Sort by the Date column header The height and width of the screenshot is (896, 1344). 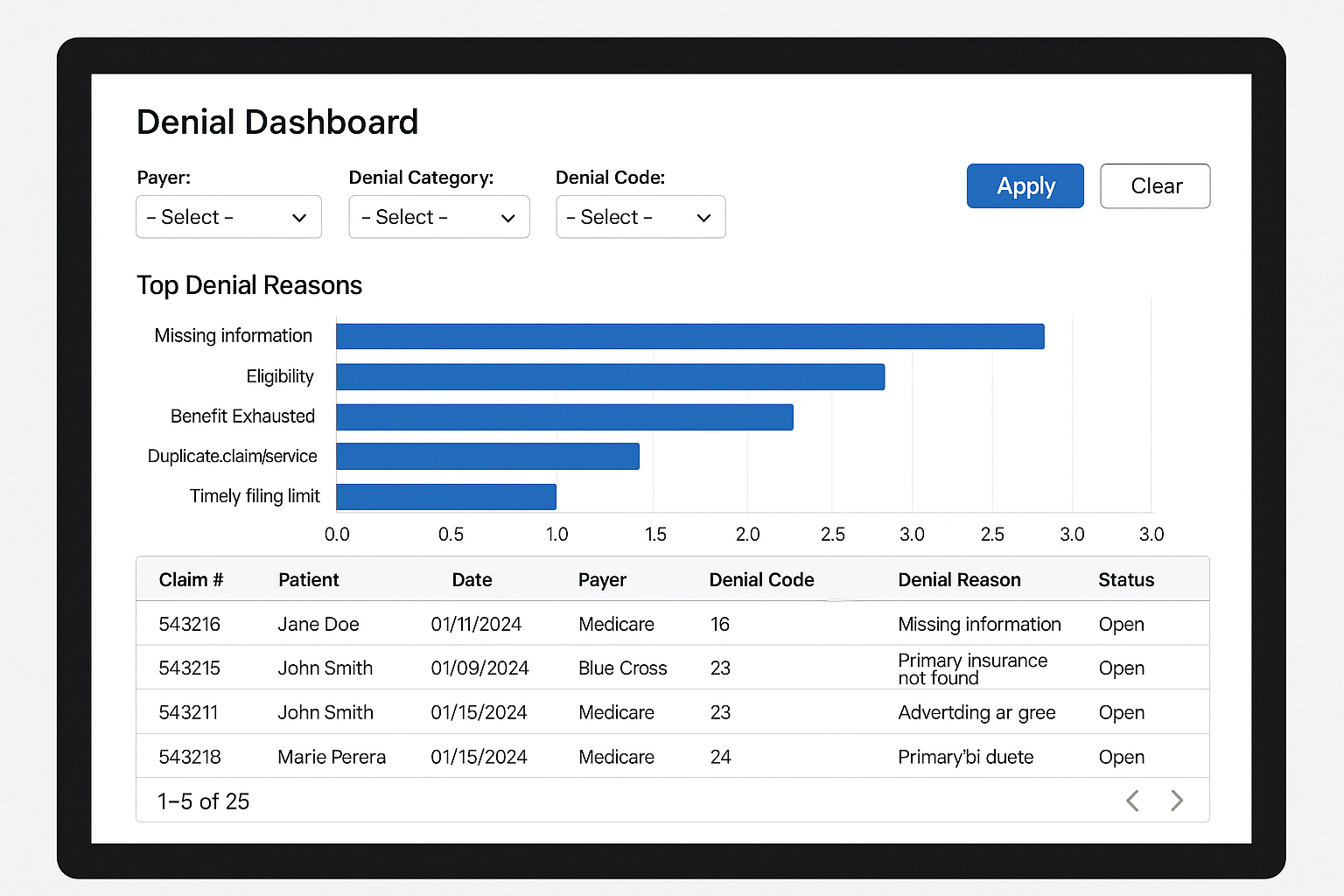tap(472, 580)
